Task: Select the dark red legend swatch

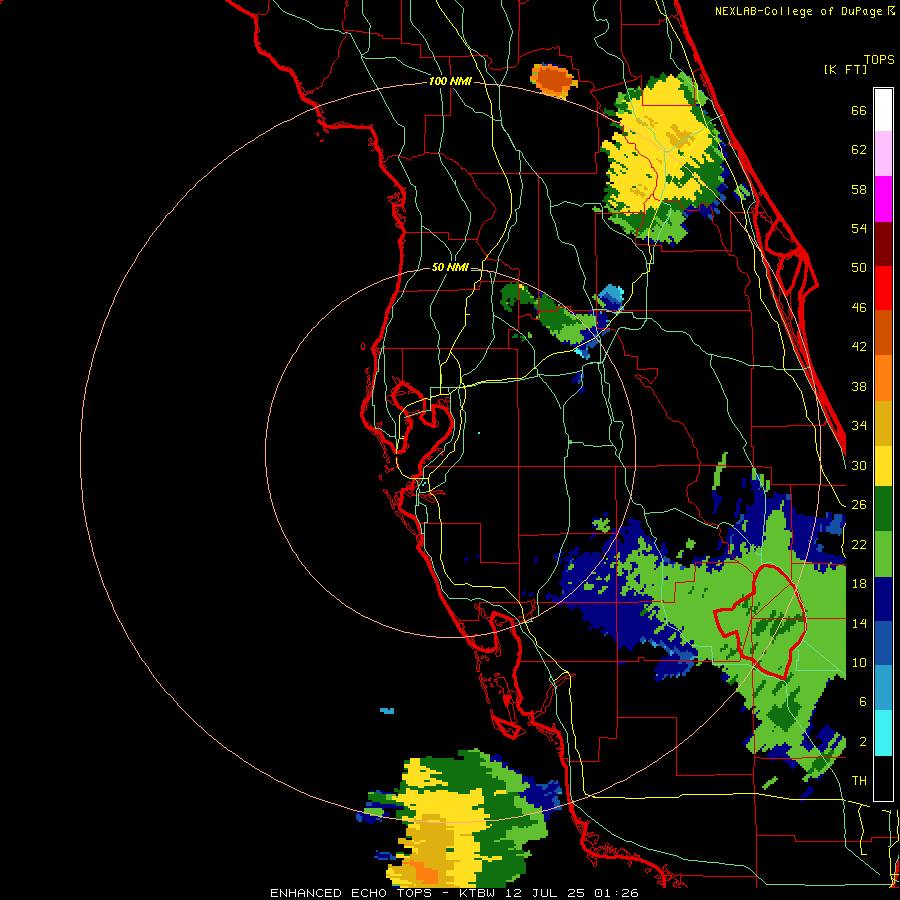Action: tap(883, 244)
